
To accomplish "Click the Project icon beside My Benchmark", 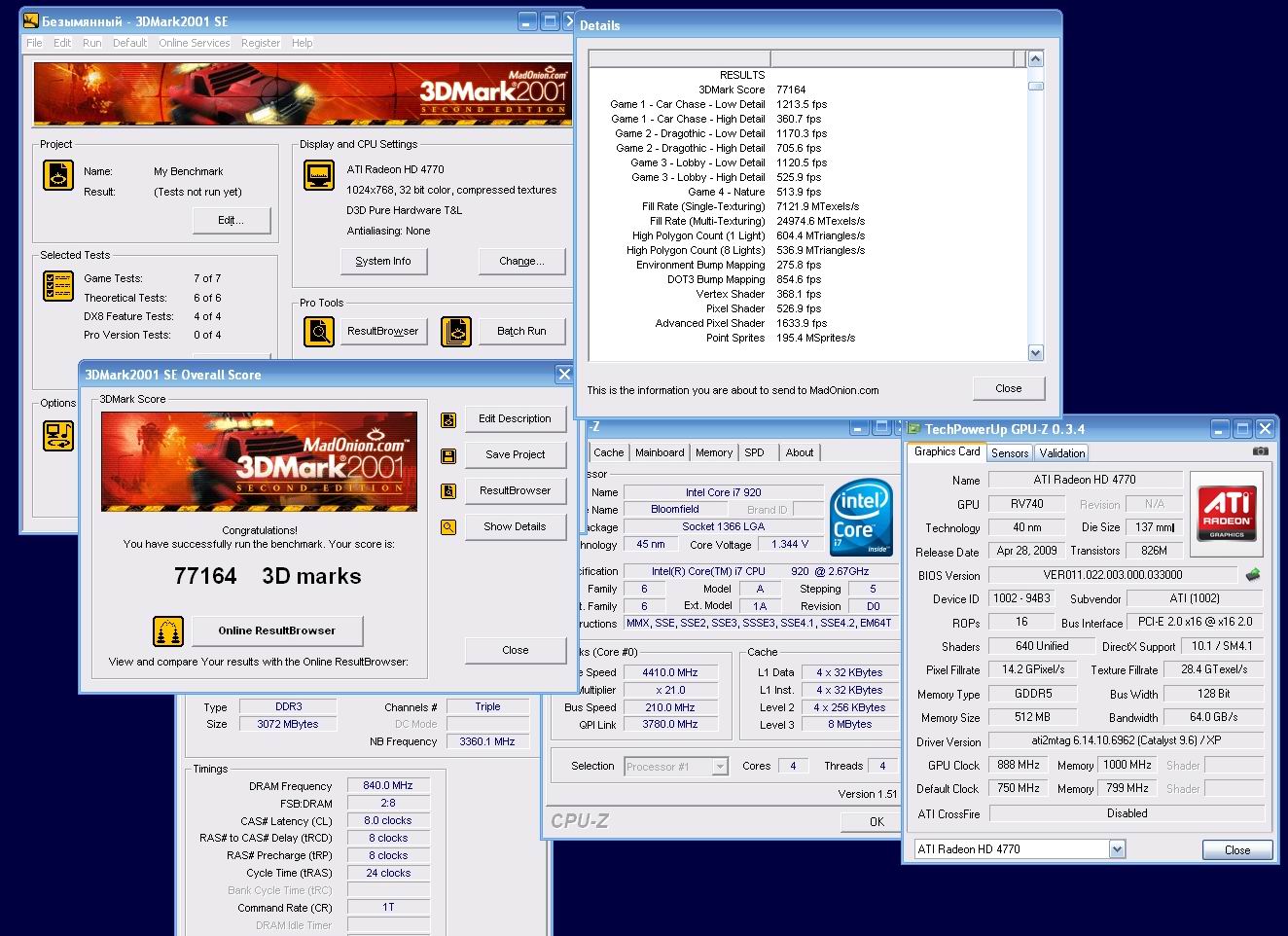I will click(58, 175).
